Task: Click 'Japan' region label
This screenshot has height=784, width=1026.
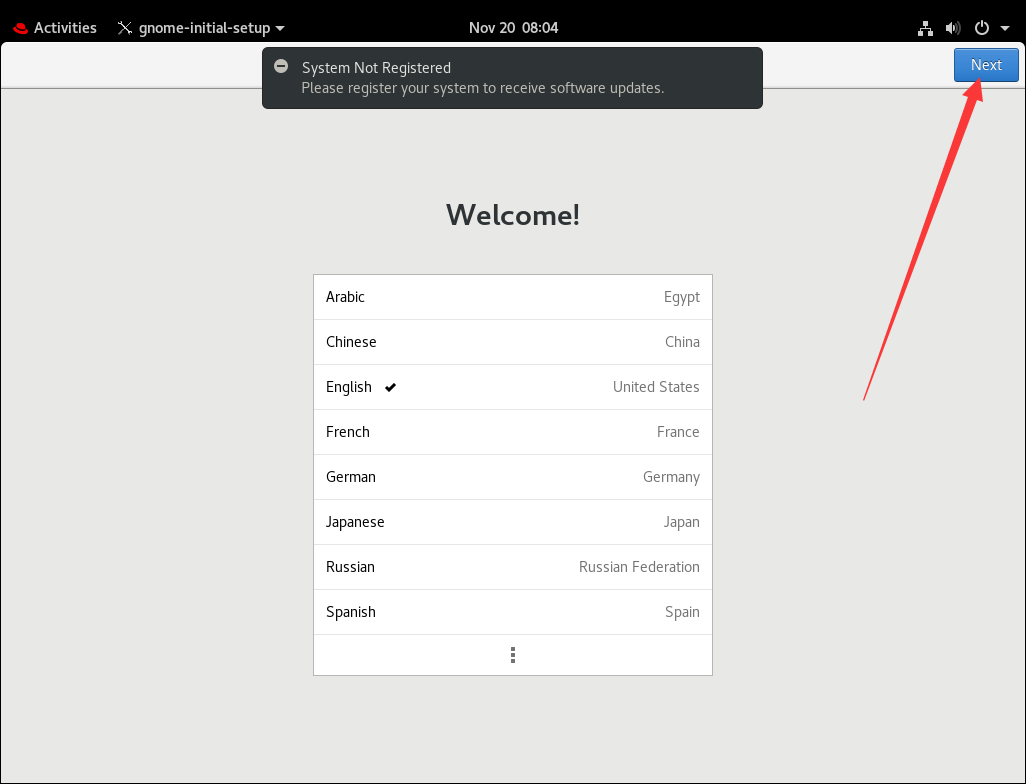Action: point(681,522)
